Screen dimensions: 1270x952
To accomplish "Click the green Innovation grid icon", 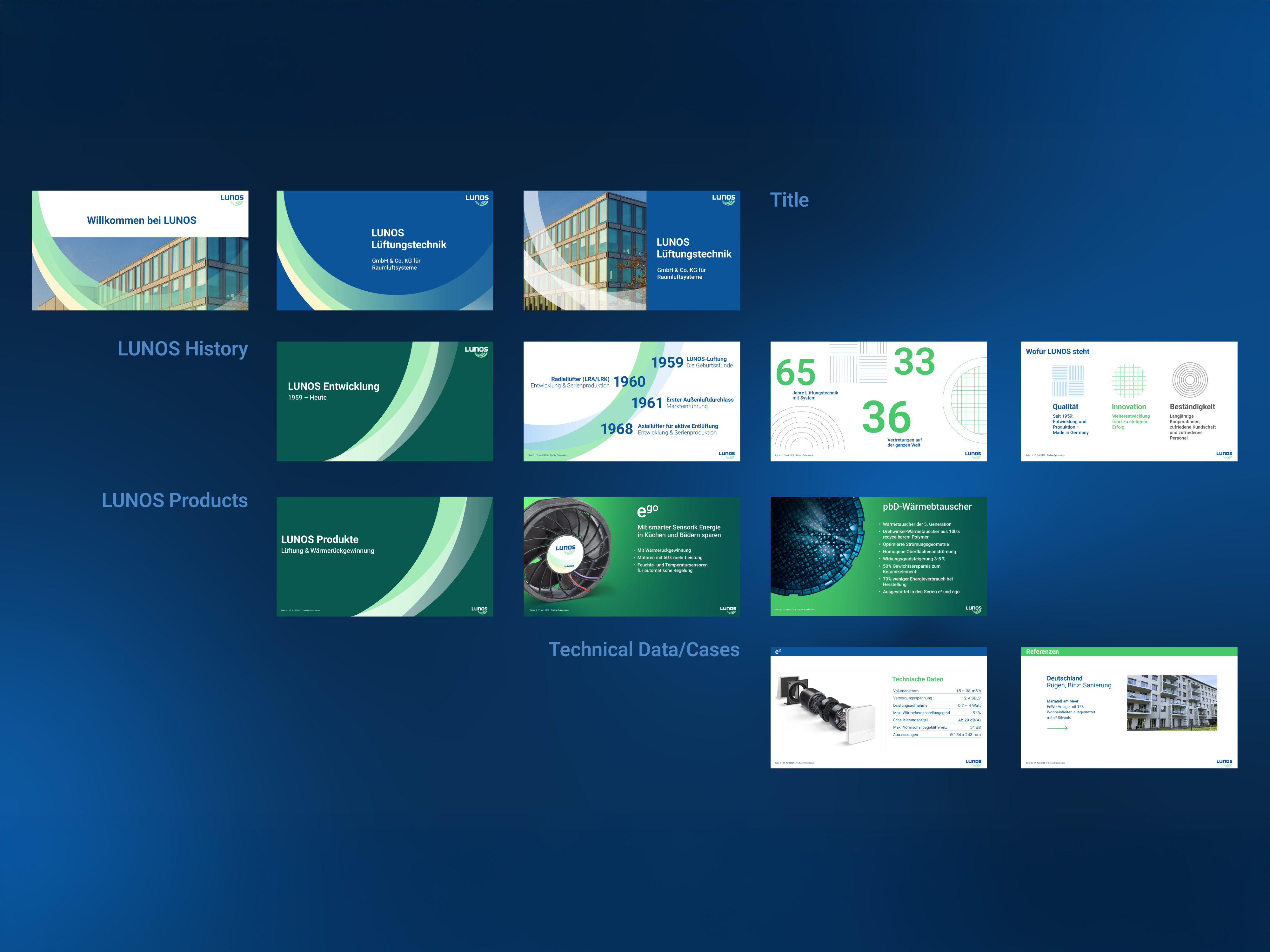I will click(x=1129, y=380).
